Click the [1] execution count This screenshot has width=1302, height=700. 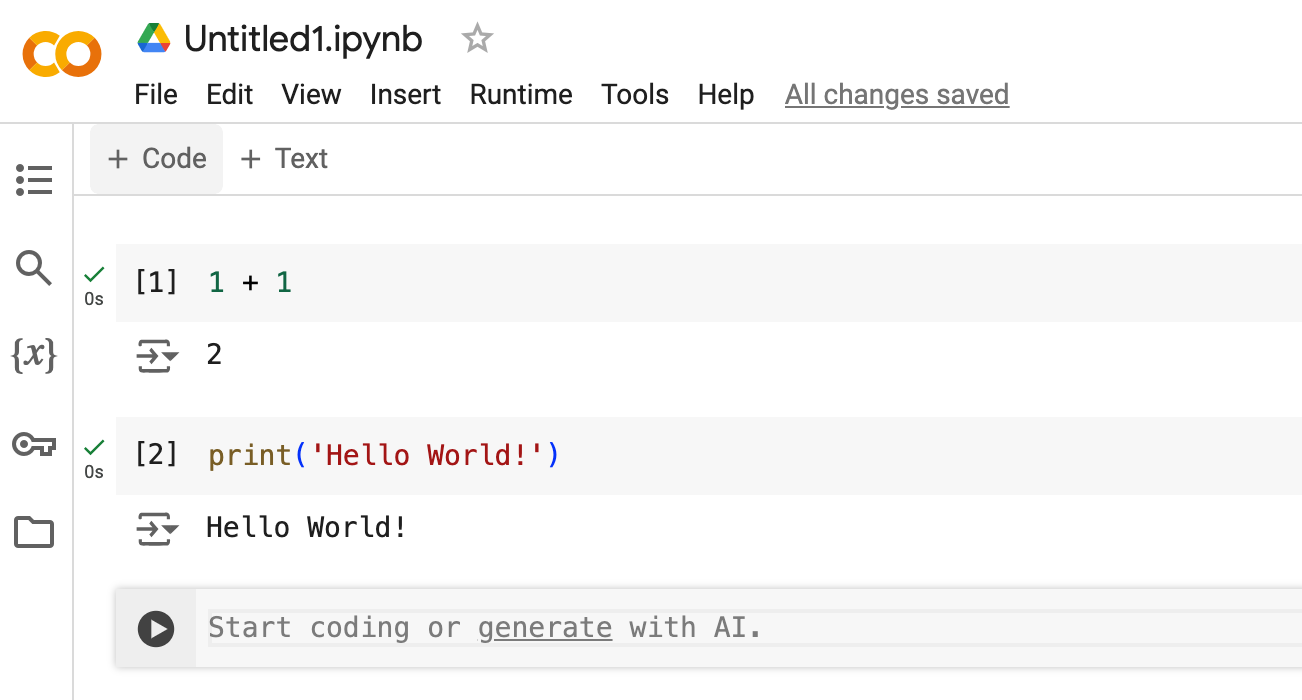156,283
